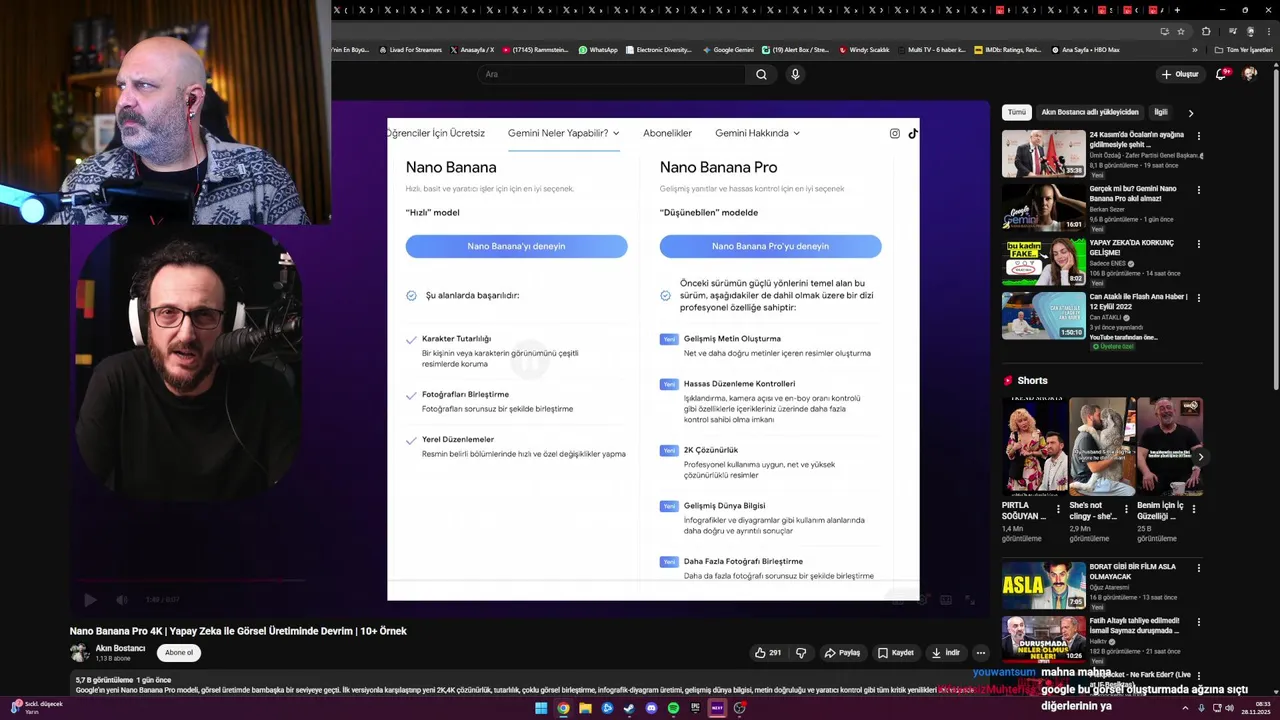Select the Tümü filter chip
This screenshot has width=1280, height=720.
[1017, 112]
